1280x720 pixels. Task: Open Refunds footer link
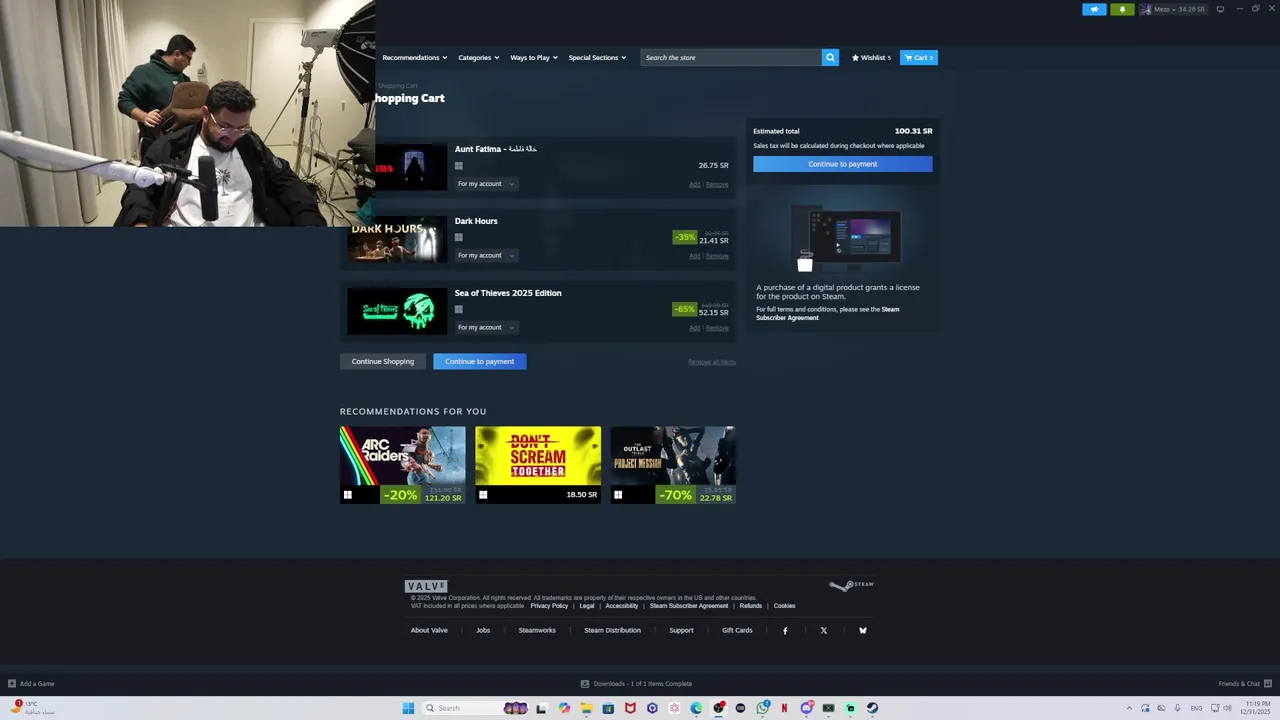click(751, 606)
